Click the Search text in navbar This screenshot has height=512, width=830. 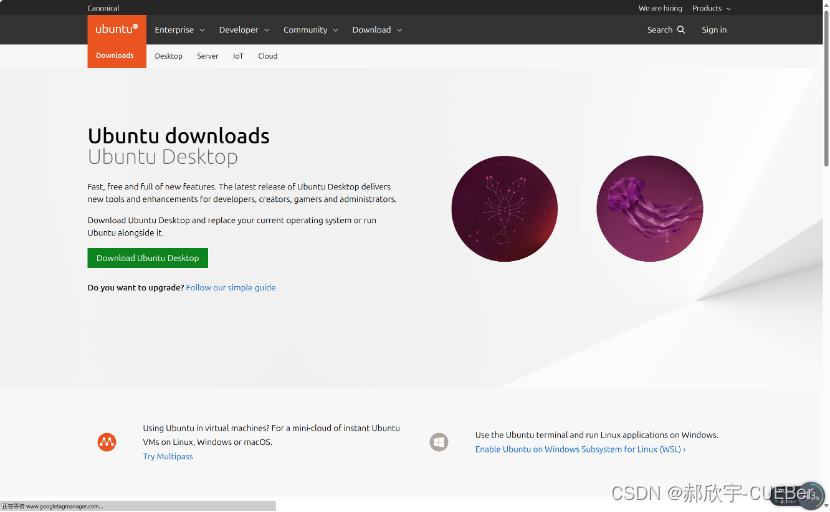point(660,30)
